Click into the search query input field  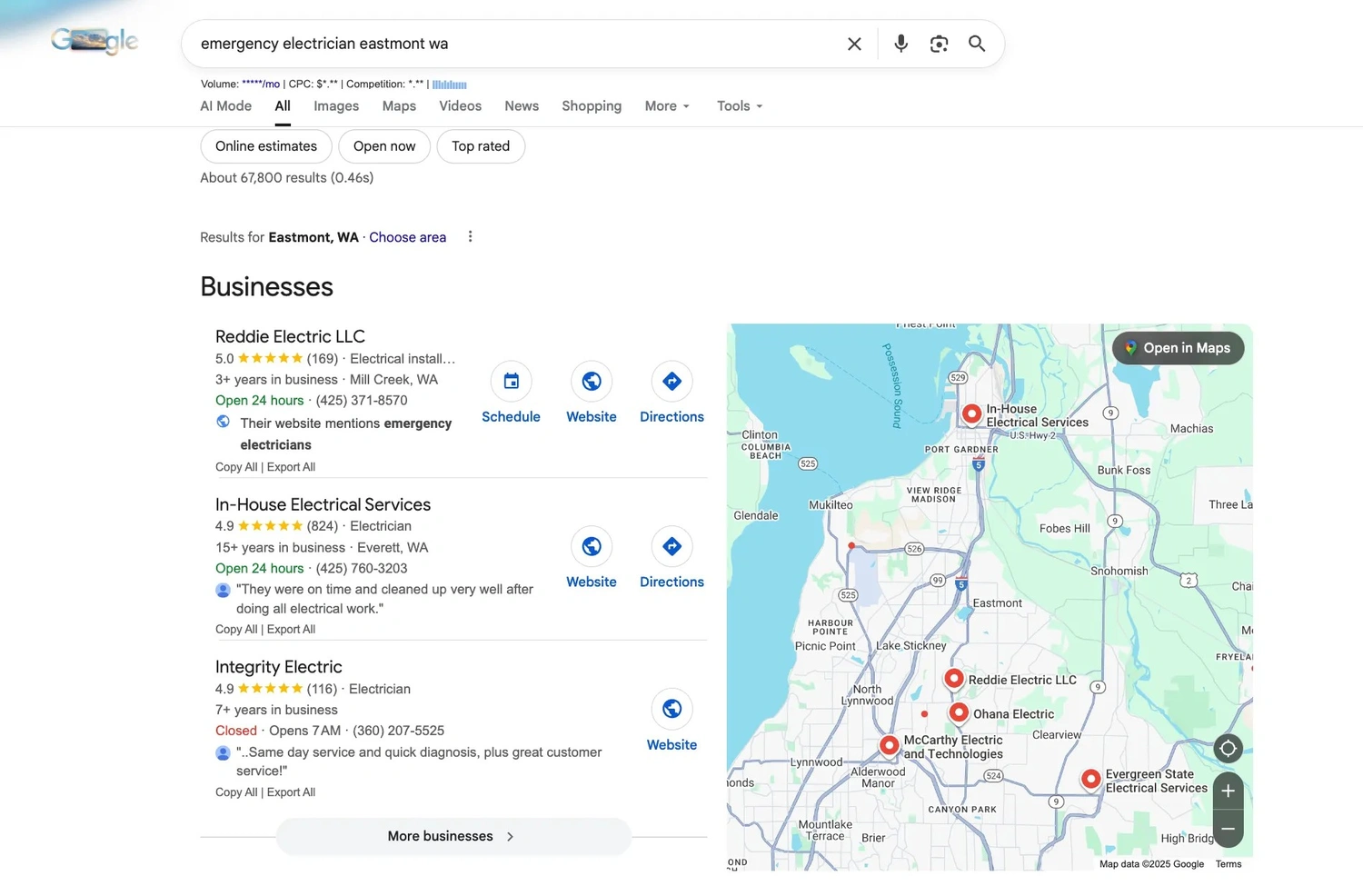pyautogui.click(x=513, y=44)
